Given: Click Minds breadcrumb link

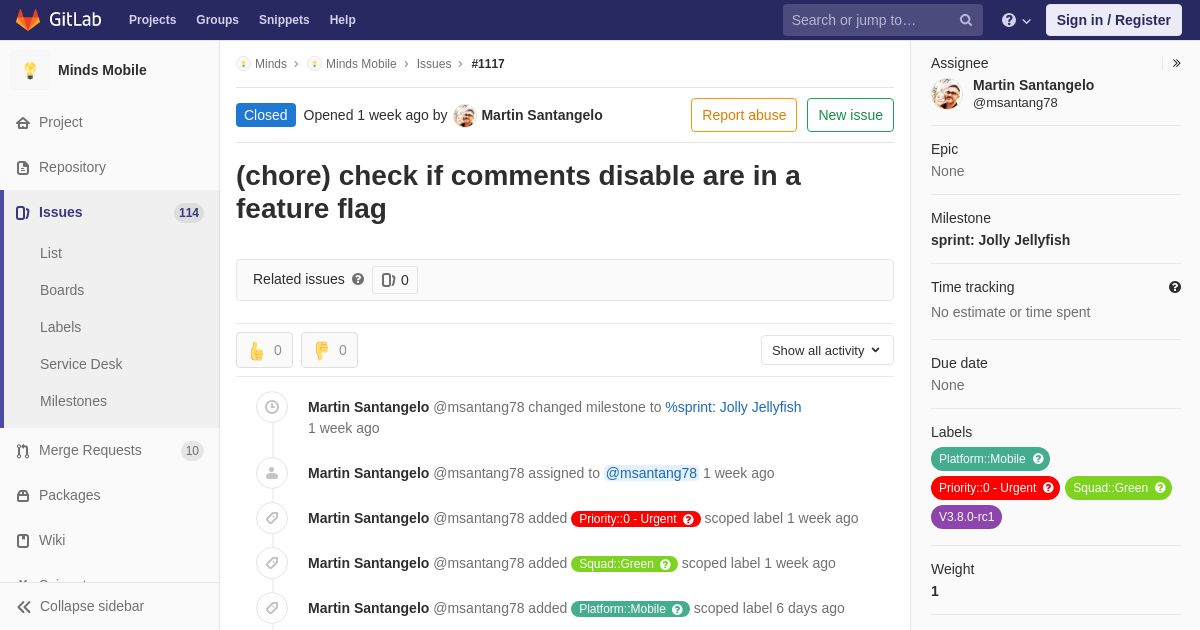Looking at the screenshot, I should pyautogui.click(x=271, y=64).
